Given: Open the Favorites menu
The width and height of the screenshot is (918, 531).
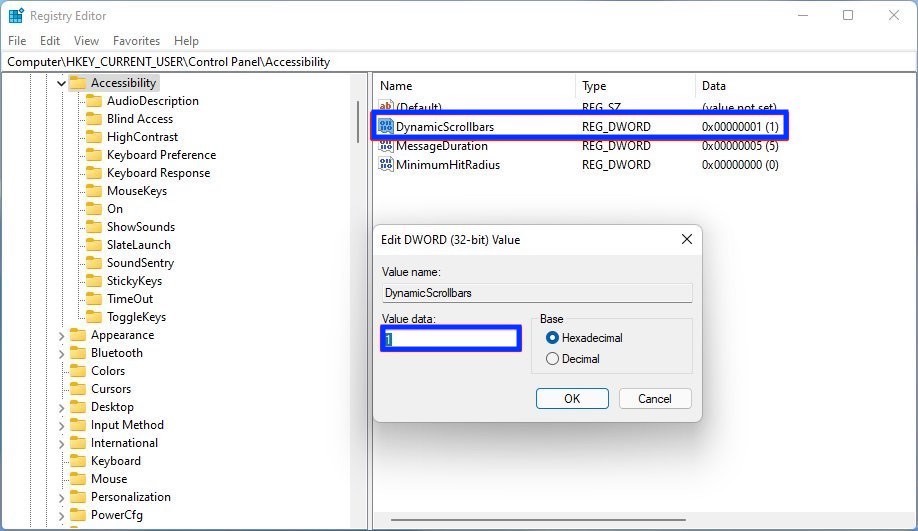Looking at the screenshot, I should [x=136, y=41].
